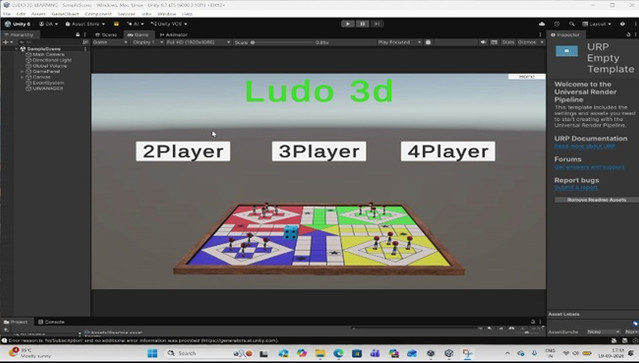Select Main Camera in Hierarchy
The height and width of the screenshot is (363, 639).
tap(48, 55)
